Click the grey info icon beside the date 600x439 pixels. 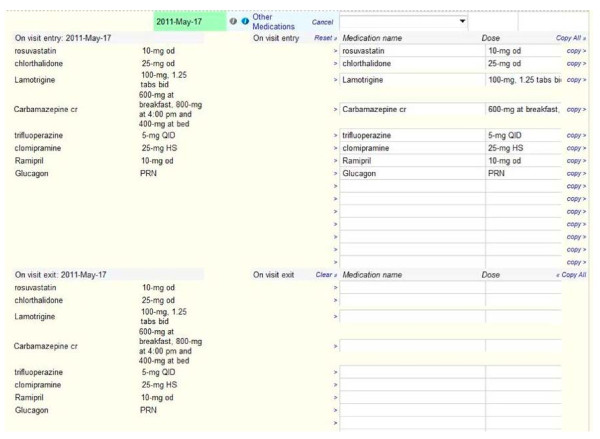coord(233,21)
